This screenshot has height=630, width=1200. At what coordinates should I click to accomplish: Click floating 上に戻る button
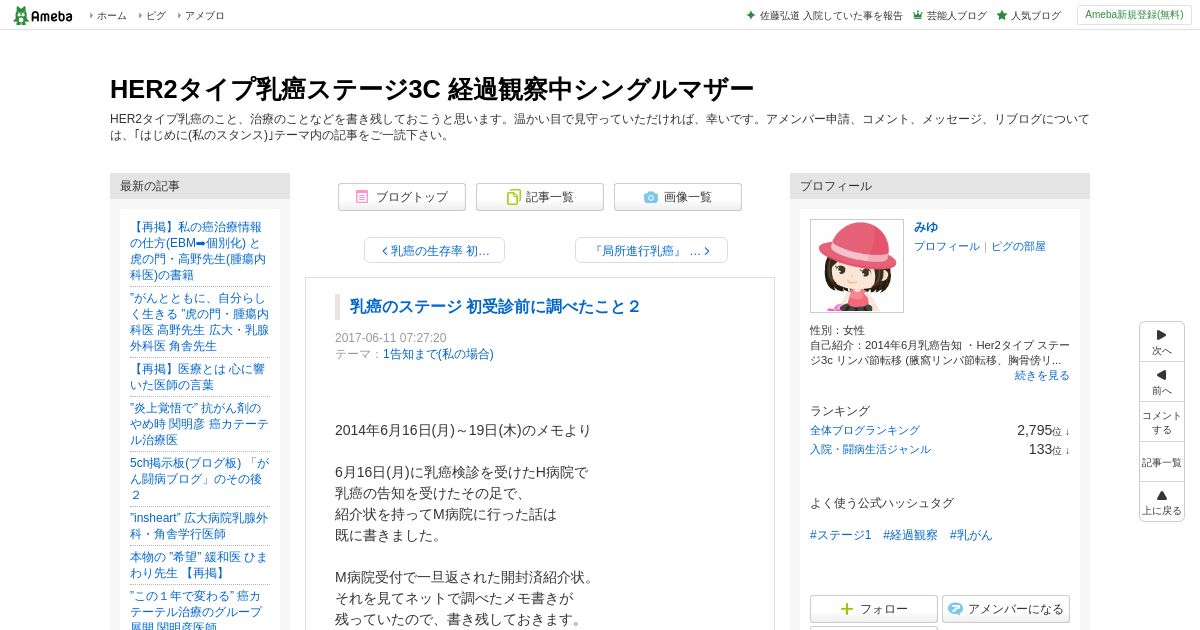(x=1162, y=502)
